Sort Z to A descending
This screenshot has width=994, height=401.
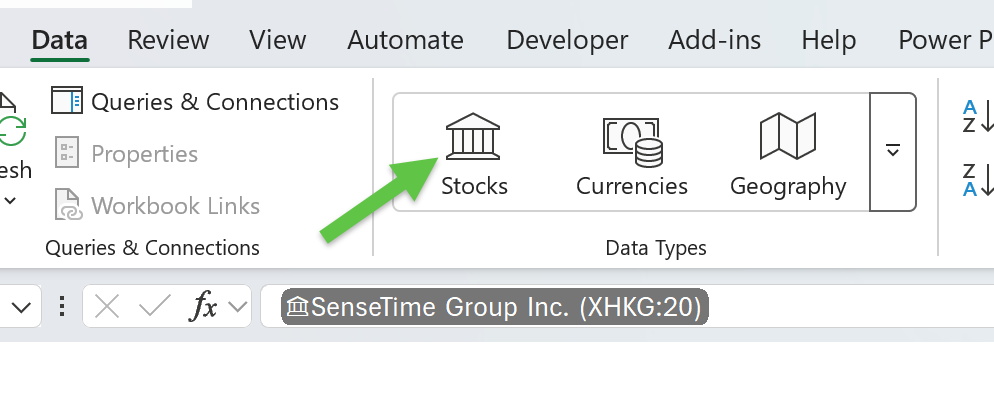[978, 180]
